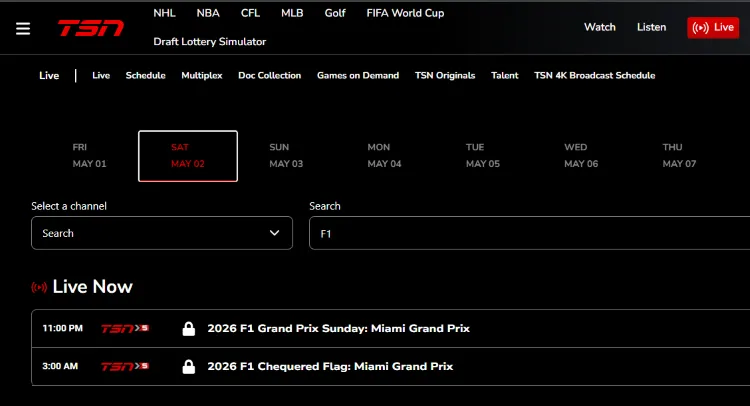Click lock icon on Grand Prix Sunday row

(188, 328)
